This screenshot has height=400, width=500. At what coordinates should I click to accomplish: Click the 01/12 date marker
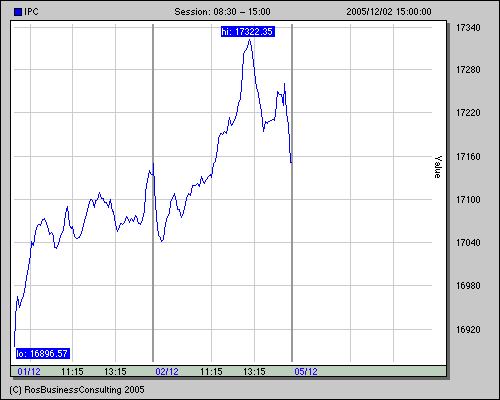click(29, 372)
